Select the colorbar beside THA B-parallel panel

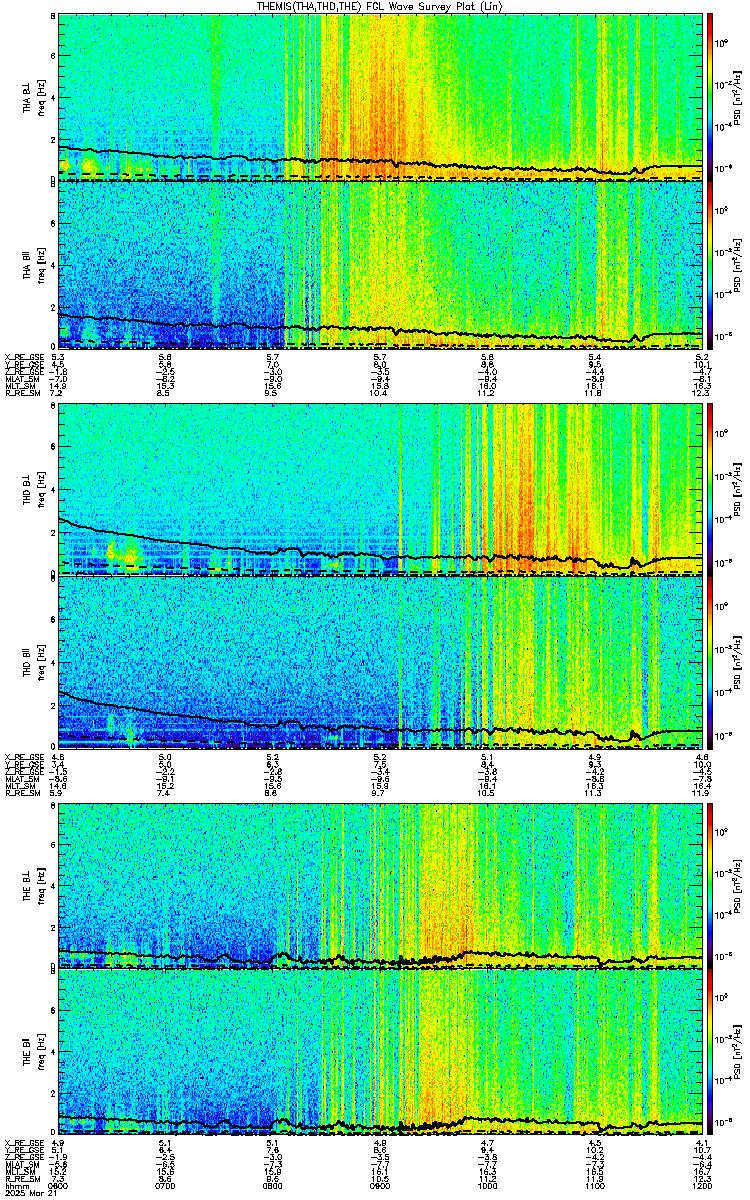point(711,265)
